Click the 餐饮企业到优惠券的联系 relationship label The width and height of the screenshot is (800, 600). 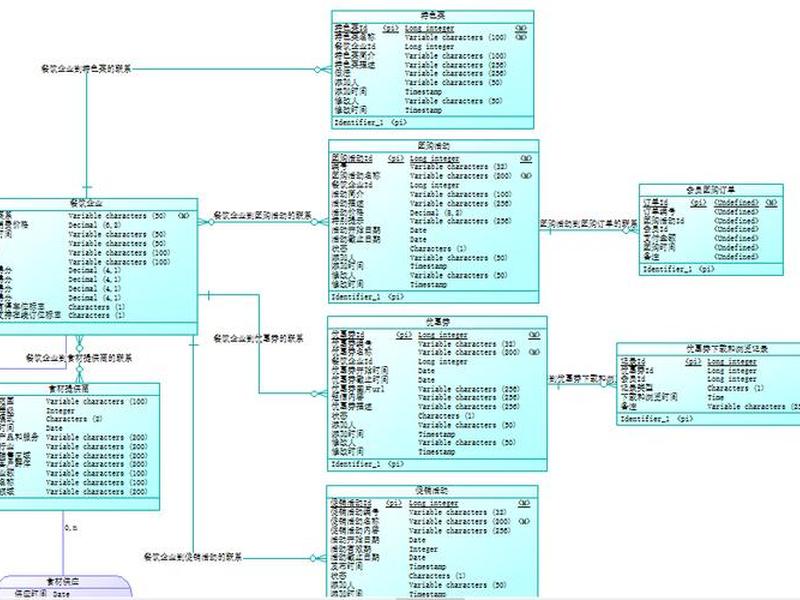click(x=258, y=338)
